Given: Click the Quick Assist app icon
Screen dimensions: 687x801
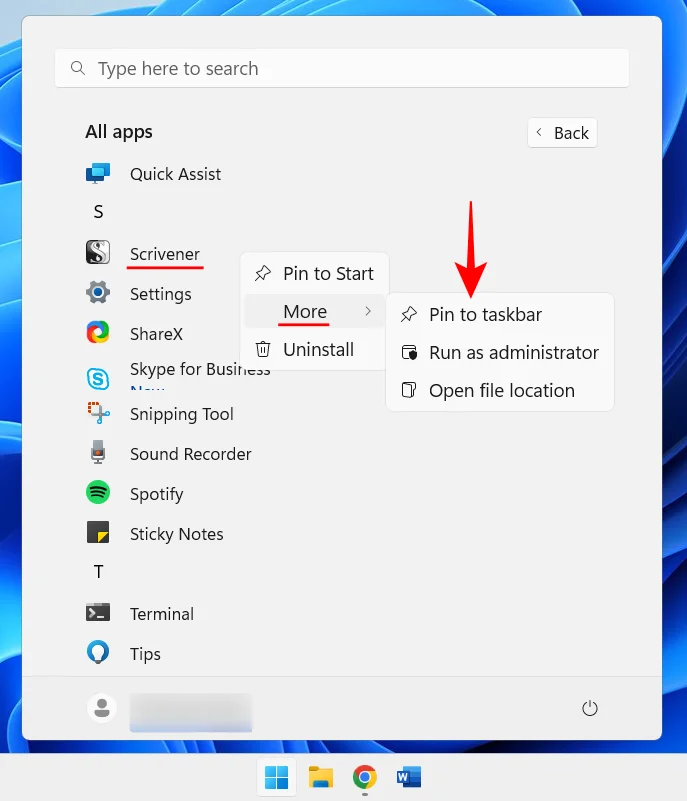Looking at the screenshot, I should (98, 174).
